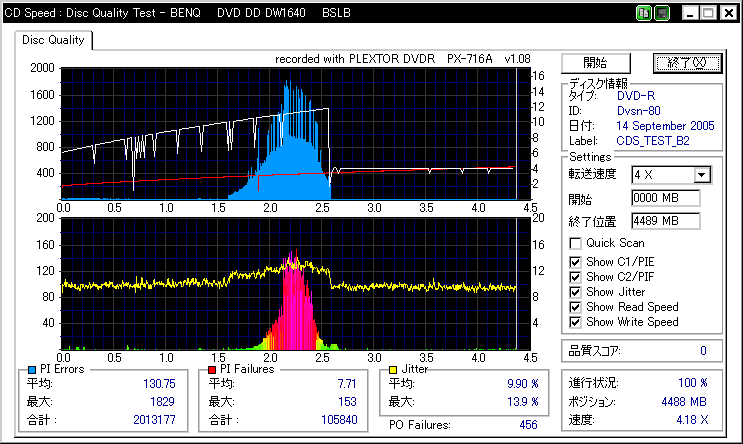Toggle the Show C2/PIF checkbox
The image size is (743, 444).
tap(575, 277)
